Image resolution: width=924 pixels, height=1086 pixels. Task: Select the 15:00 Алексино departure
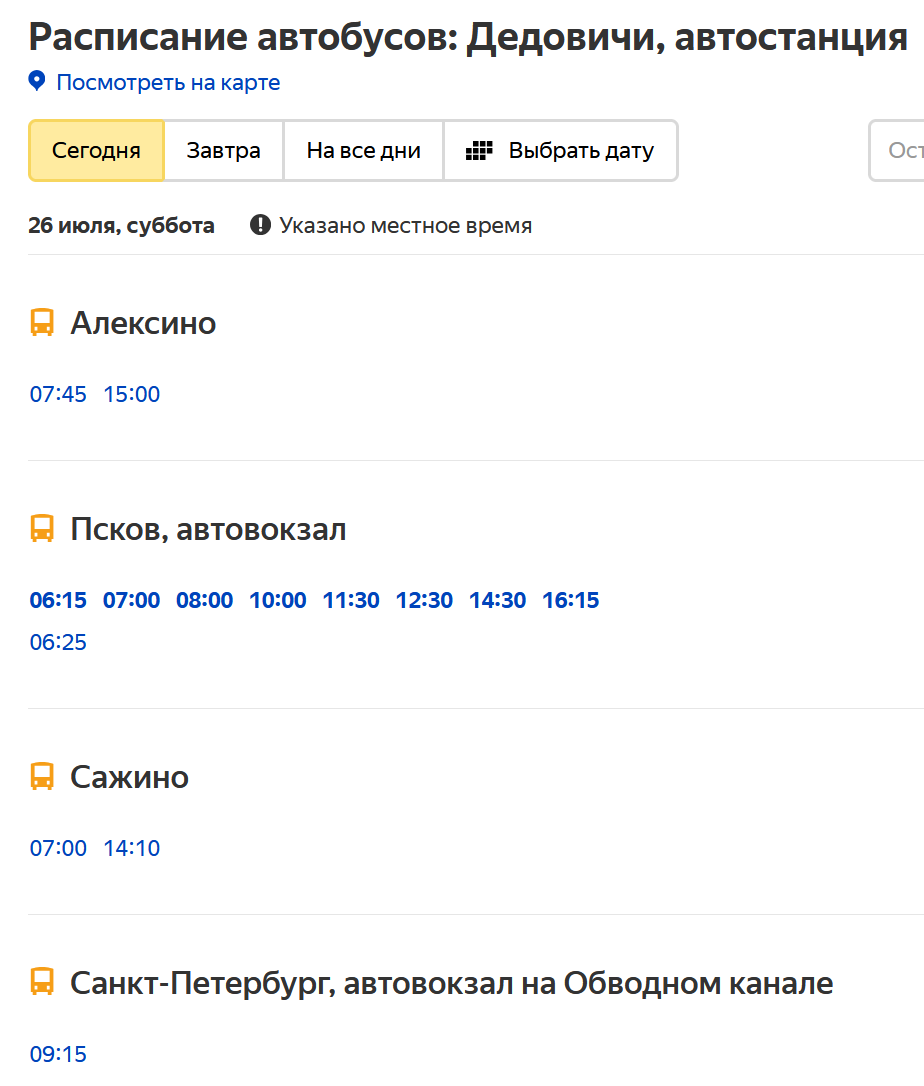click(x=132, y=394)
